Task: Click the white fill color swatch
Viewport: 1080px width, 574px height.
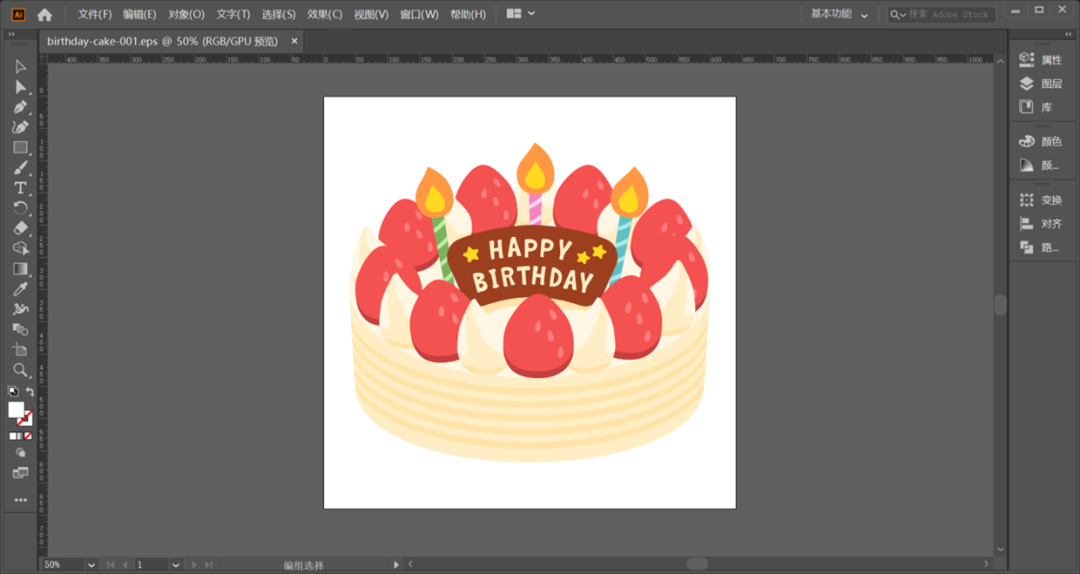Action: 14,409
